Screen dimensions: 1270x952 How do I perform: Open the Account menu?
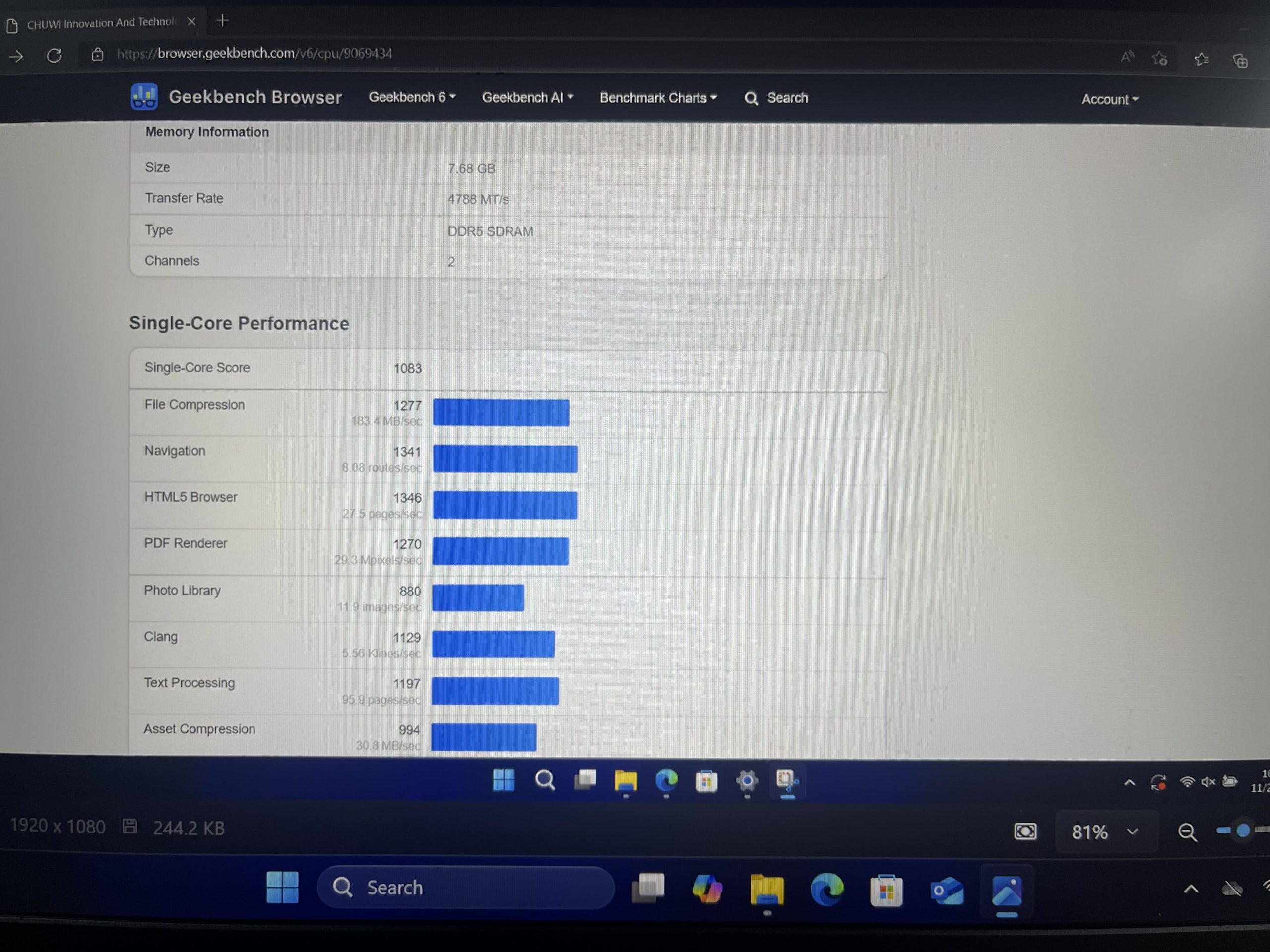pos(1109,99)
